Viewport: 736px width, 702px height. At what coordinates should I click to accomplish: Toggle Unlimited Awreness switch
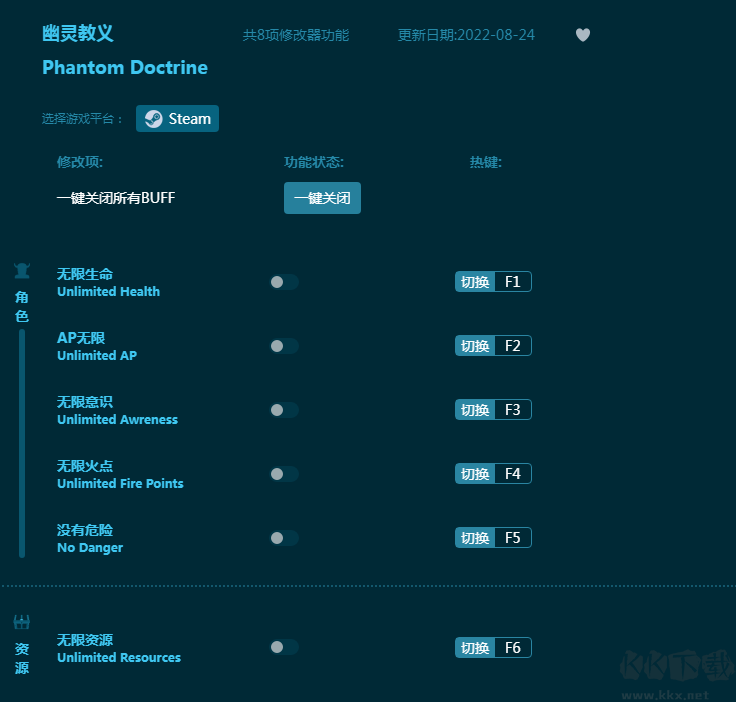pyautogui.click(x=284, y=410)
